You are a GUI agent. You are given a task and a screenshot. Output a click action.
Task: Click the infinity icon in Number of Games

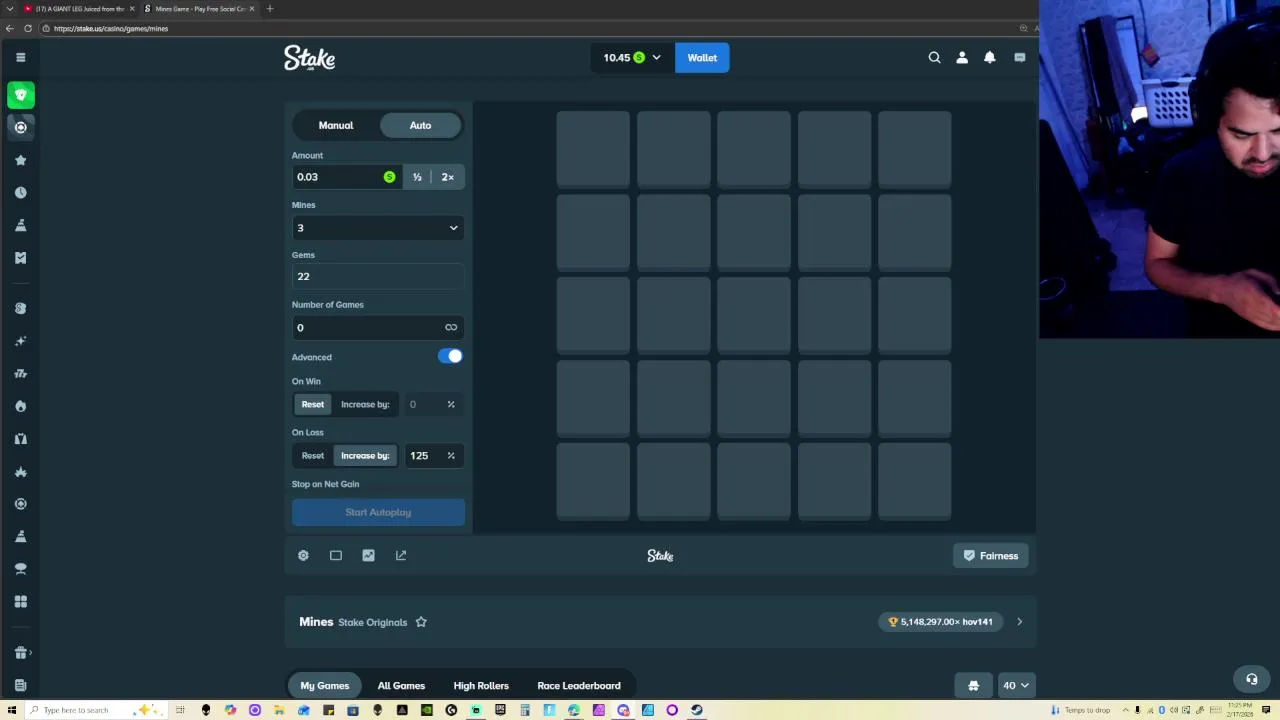451,328
